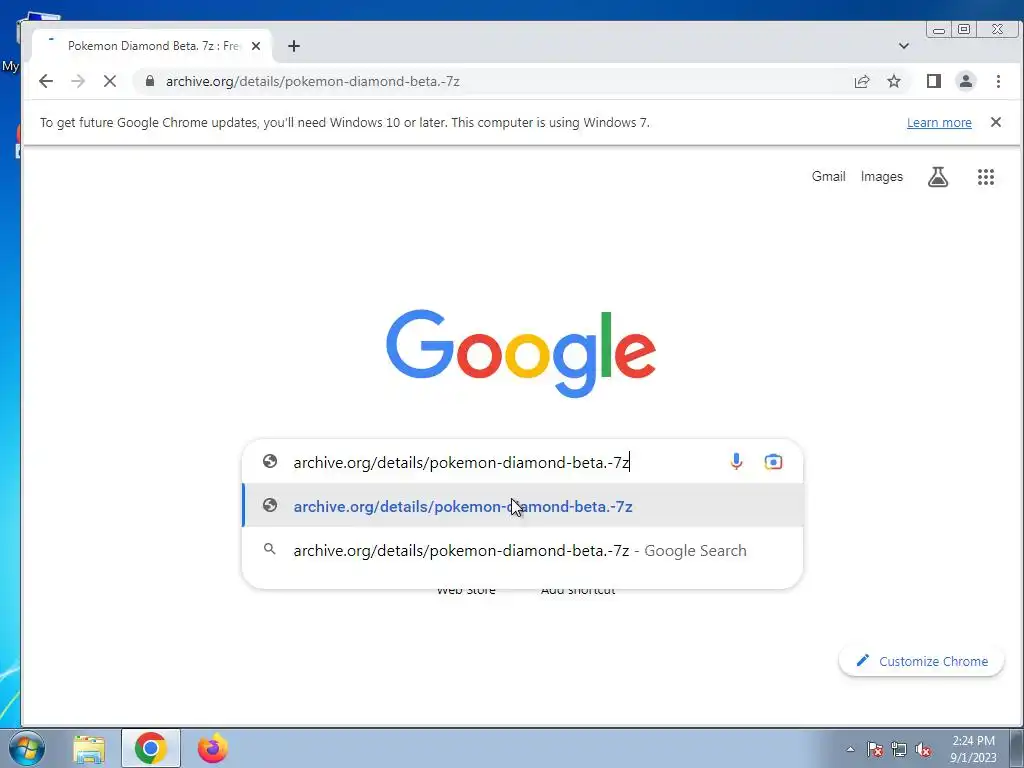Image resolution: width=1024 pixels, height=768 pixels.
Task: Open Google Images link
Action: [881, 176]
